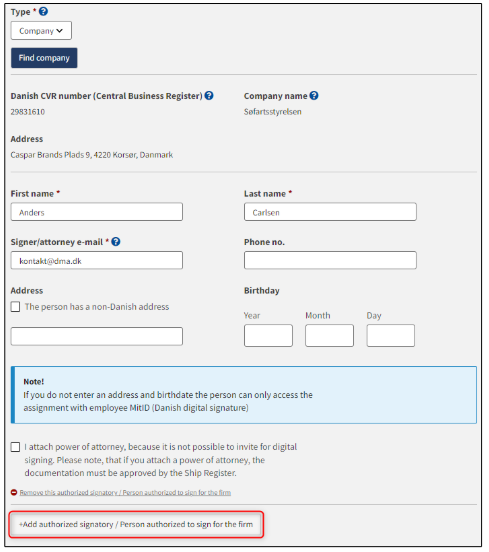Click the blue Note information box

(x=244, y=395)
